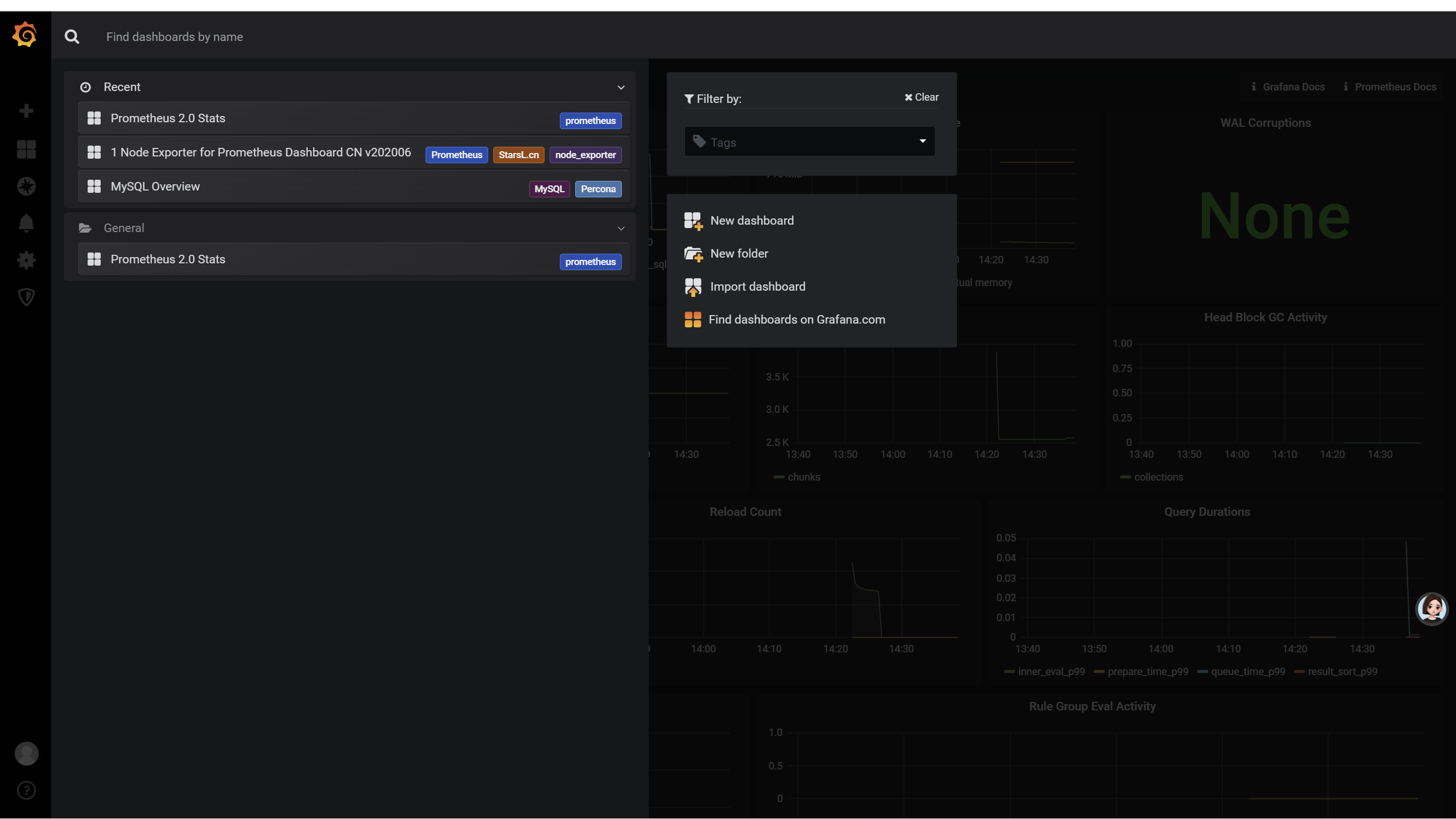Filter by the node_exporter tag
Screen dimensions: 1456x819
click(585, 155)
